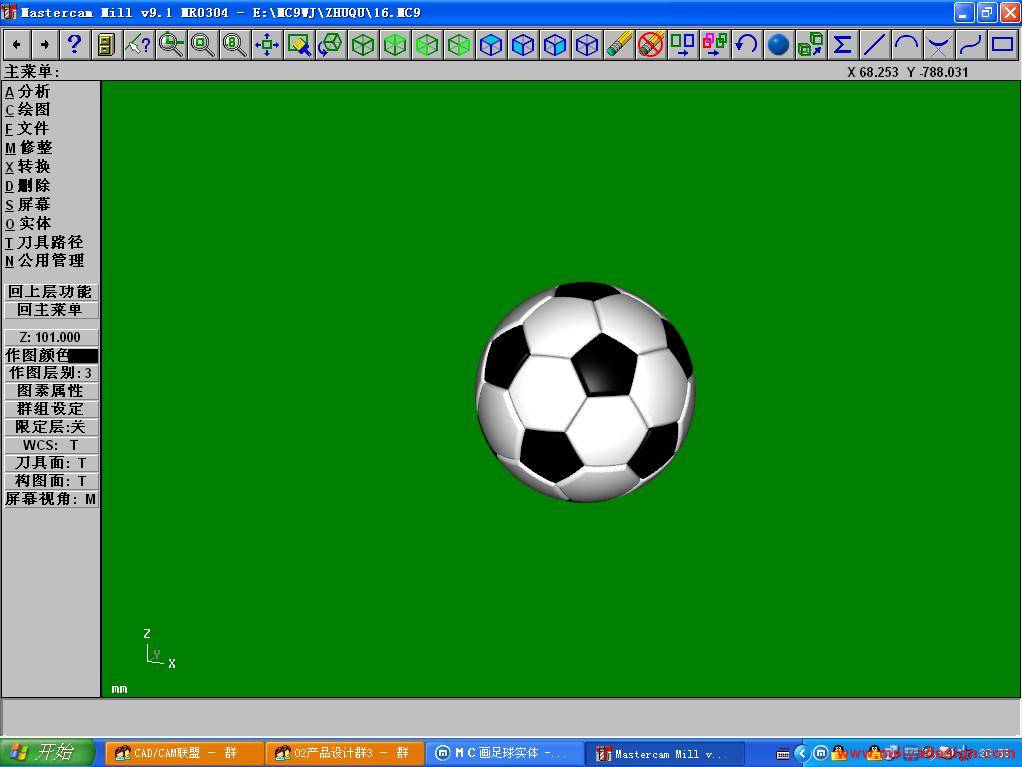Open the 作图颜色 black color swatch

[82, 355]
